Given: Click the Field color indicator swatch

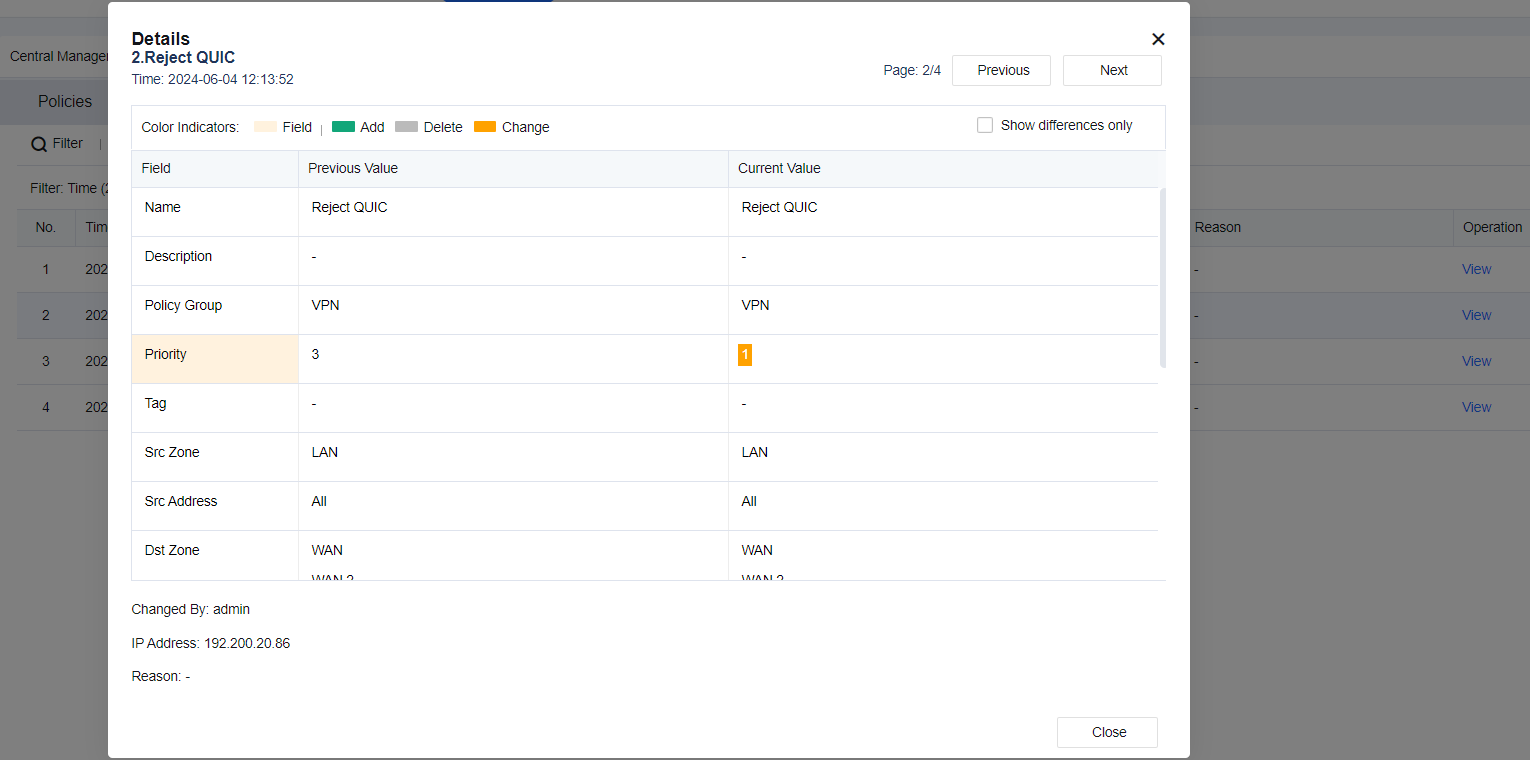Looking at the screenshot, I should [x=265, y=127].
